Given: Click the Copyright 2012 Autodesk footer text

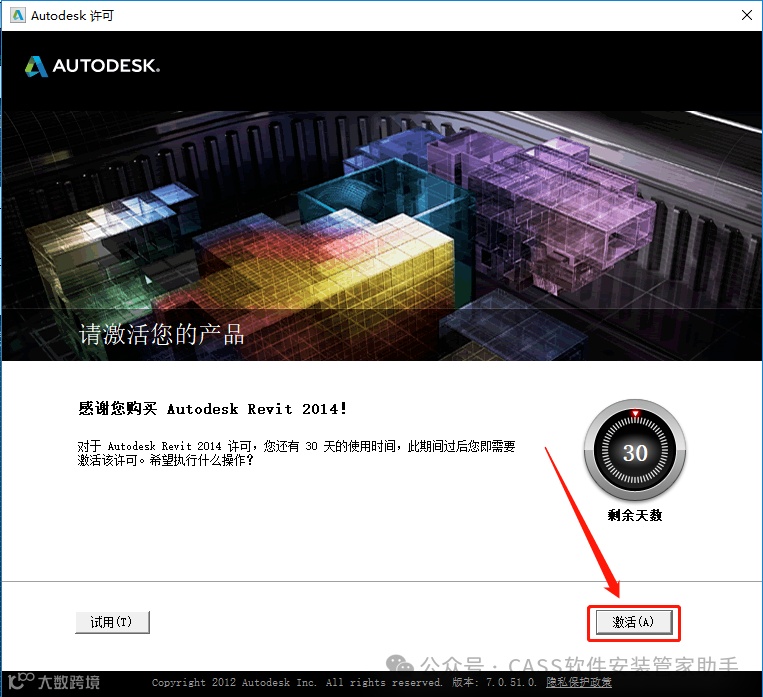Looking at the screenshot, I should [297, 682].
